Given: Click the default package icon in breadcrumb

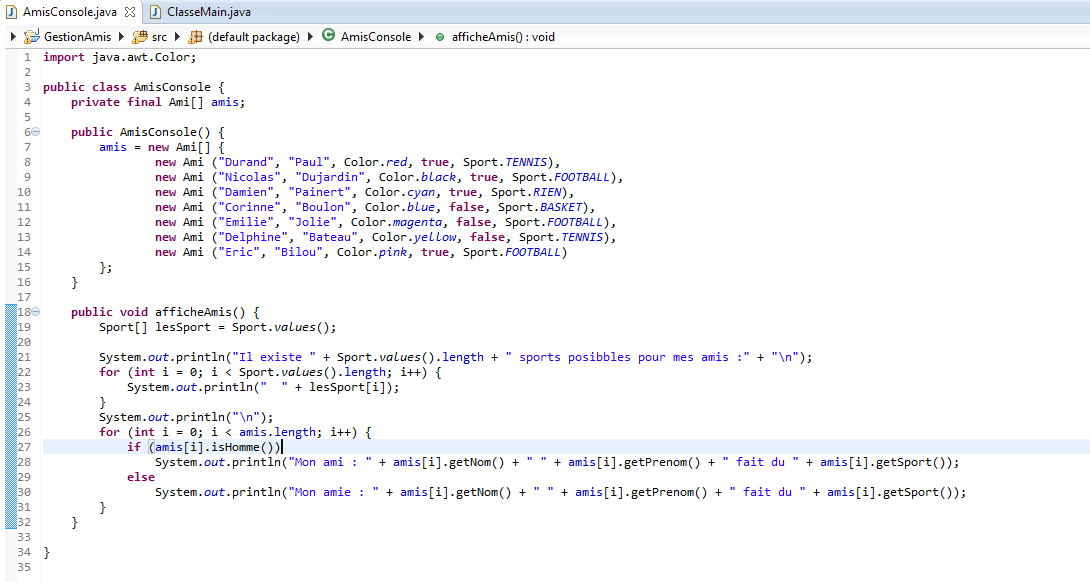Looking at the screenshot, I should click(195, 37).
